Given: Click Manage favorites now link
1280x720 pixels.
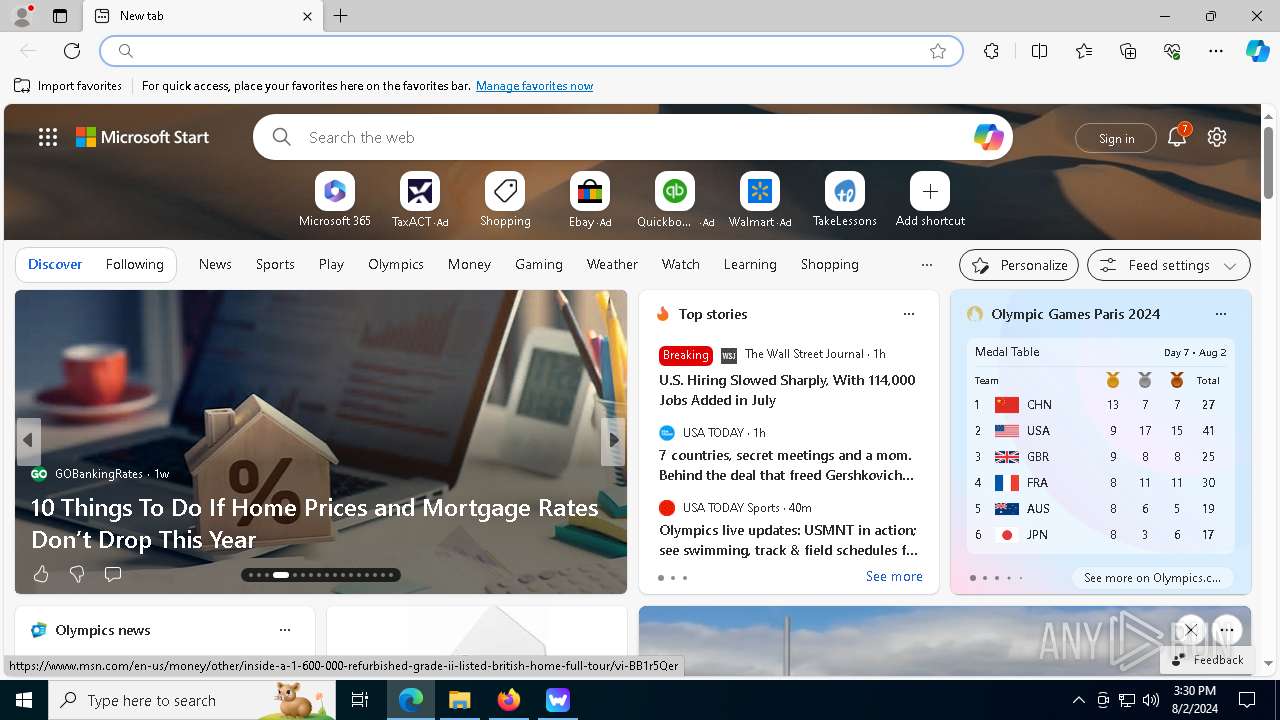Looking at the screenshot, I should pos(534,86).
